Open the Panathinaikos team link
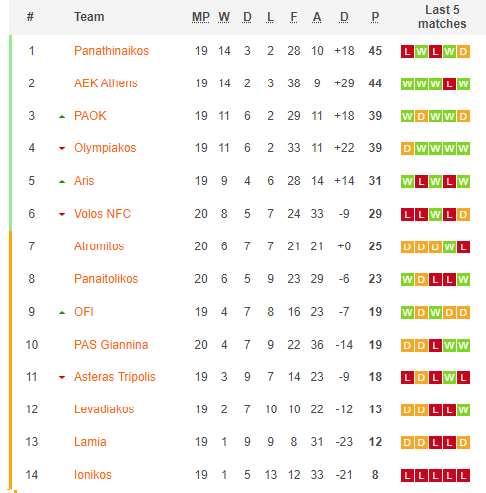Image resolution: width=486 pixels, height=493 pixels. (x=111, y=51)
